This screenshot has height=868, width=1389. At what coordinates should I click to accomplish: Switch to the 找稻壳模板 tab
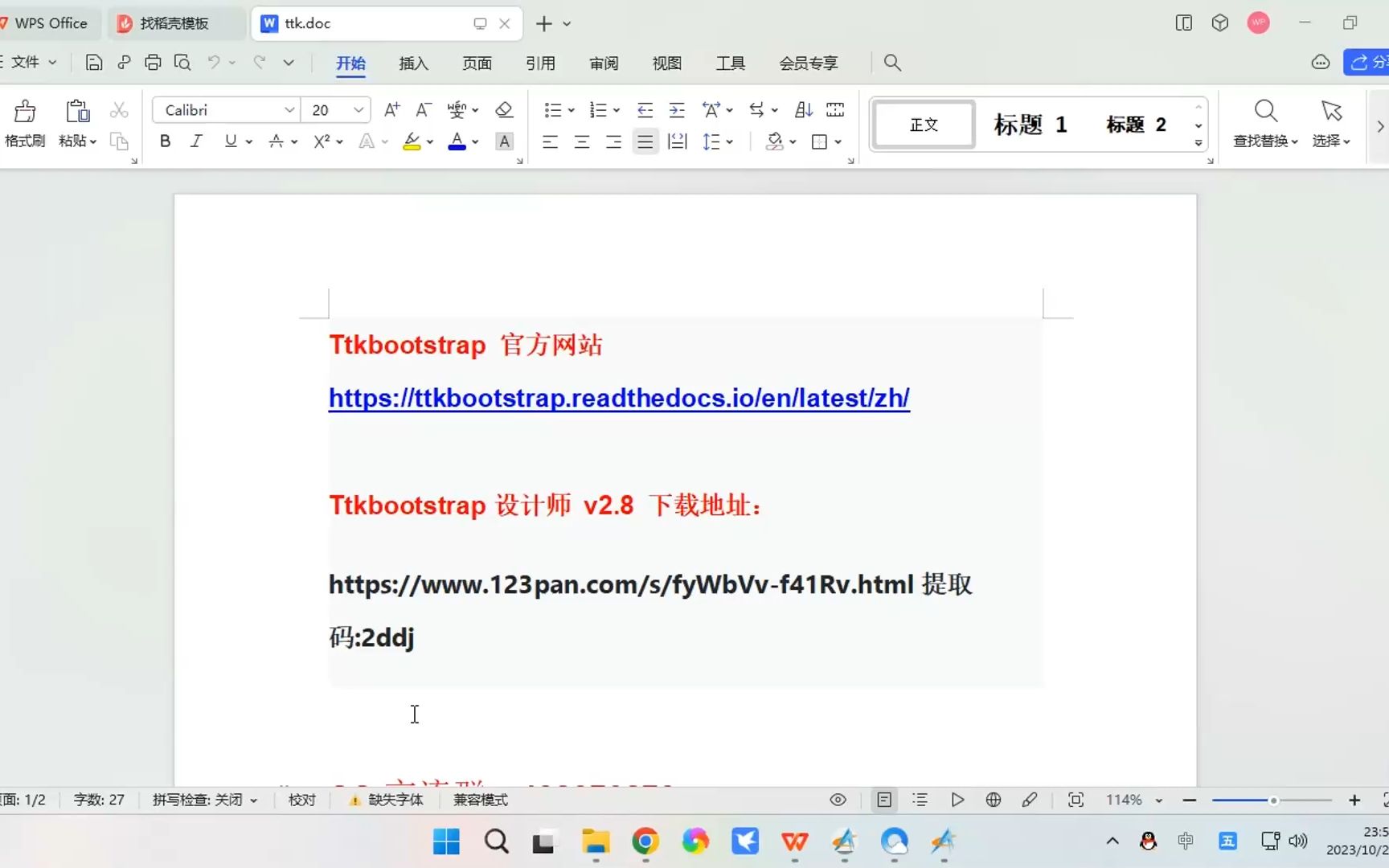(176, 23)
